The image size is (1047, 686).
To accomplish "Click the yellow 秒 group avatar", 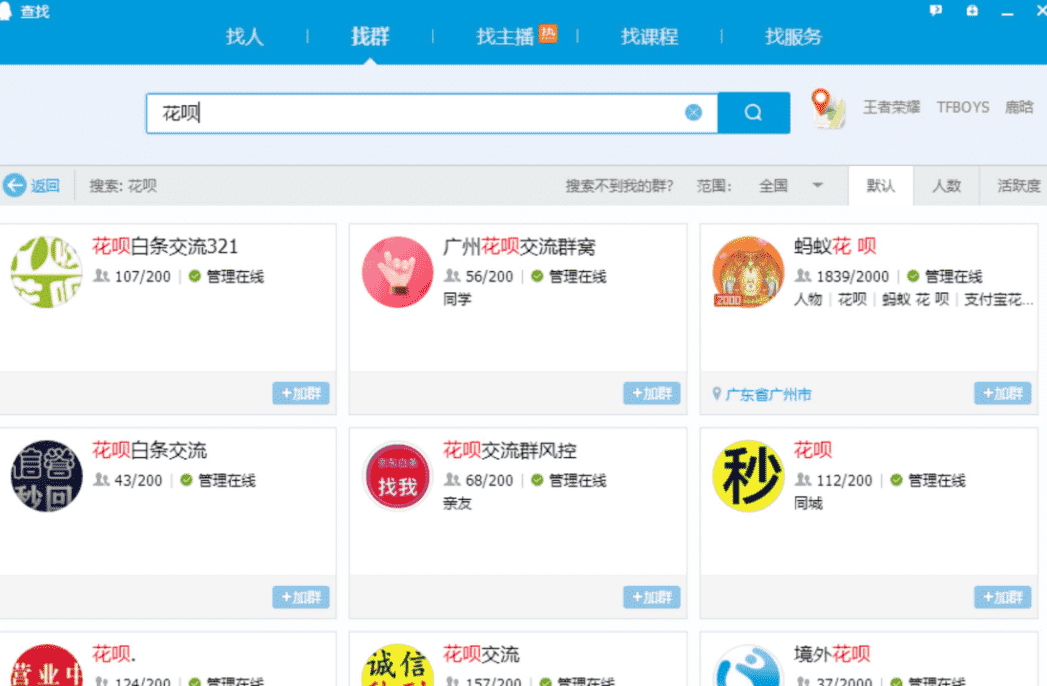I will click(x=748, y=476).
